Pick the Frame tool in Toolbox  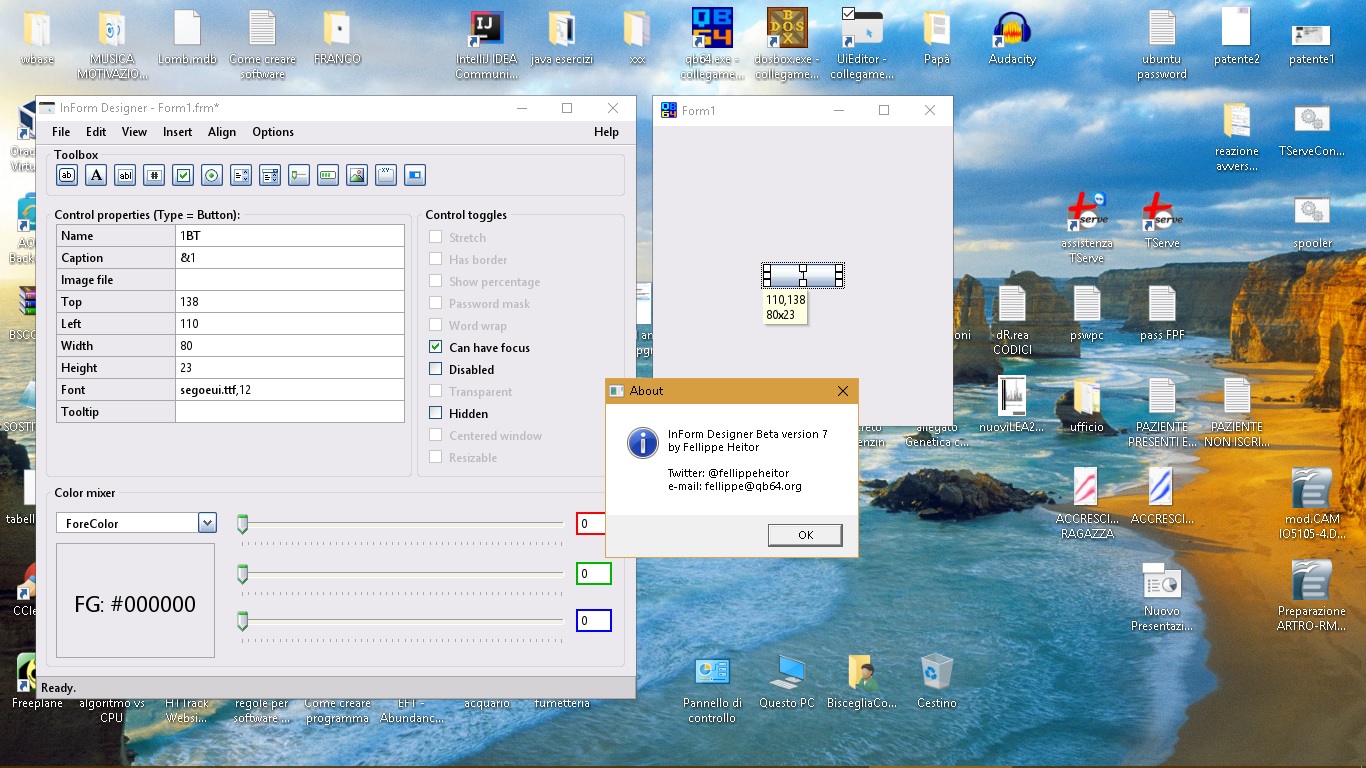point(385,176)
